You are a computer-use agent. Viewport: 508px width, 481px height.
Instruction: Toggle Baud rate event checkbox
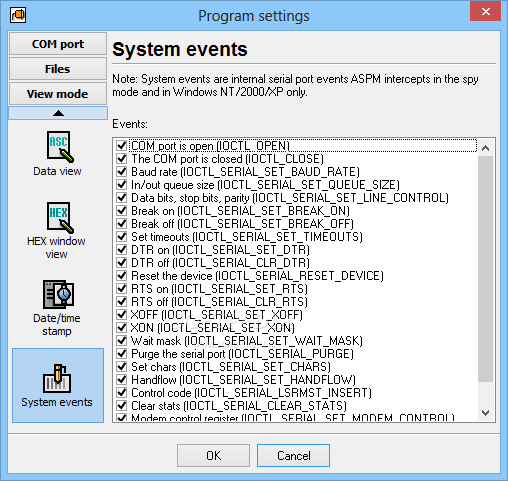point(122,172)
